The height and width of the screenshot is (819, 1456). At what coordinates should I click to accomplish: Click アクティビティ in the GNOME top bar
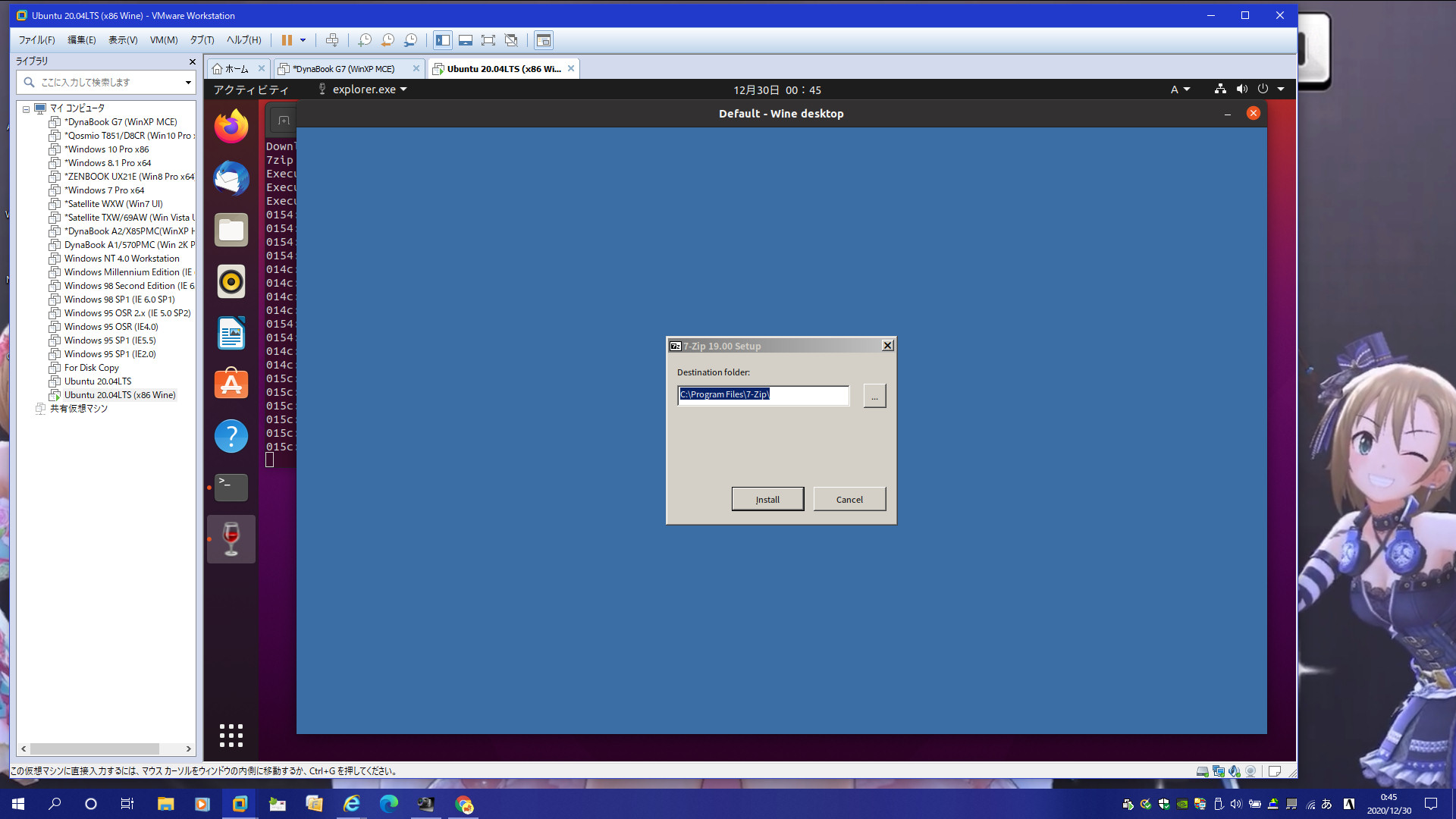pos(251,89)
